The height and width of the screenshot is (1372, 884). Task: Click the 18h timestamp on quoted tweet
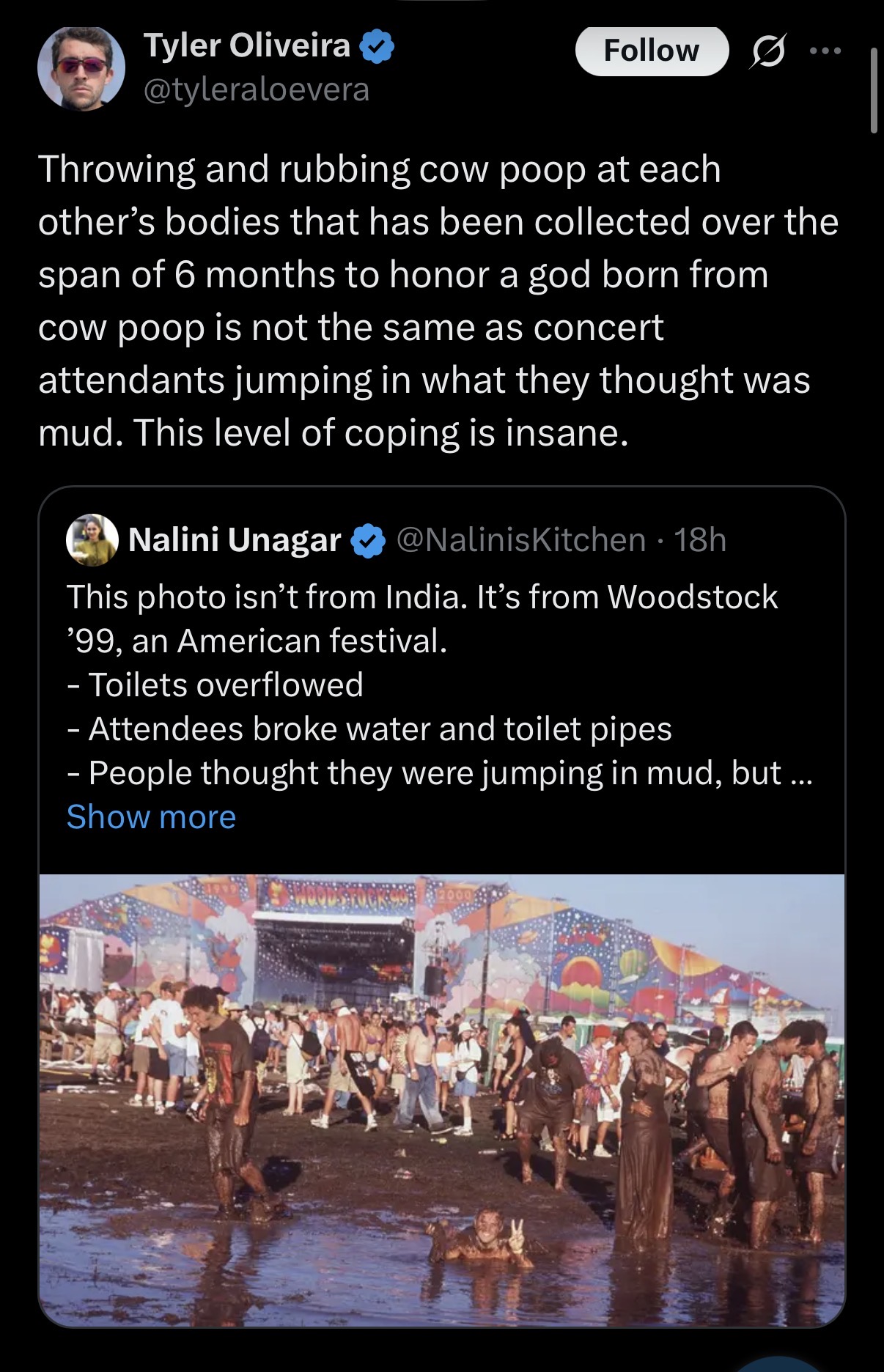click(700, 540)
